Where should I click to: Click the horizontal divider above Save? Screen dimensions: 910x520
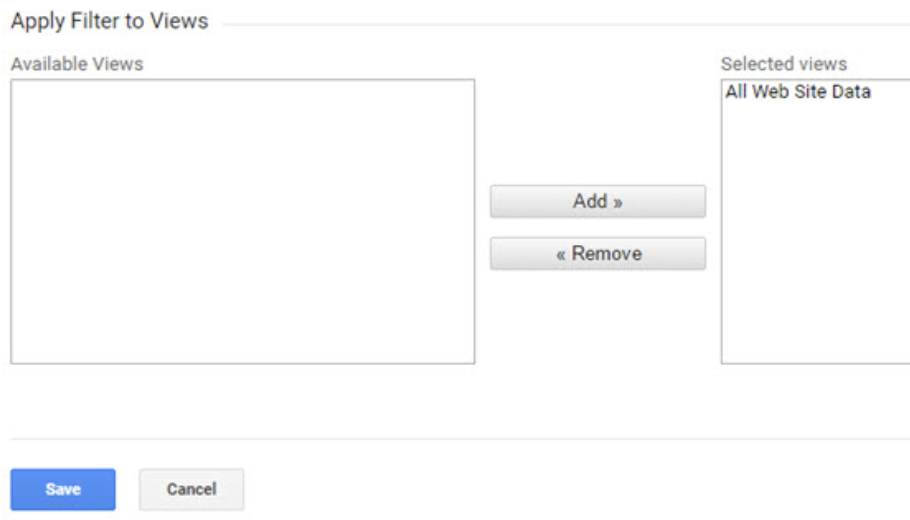(460, 439)
